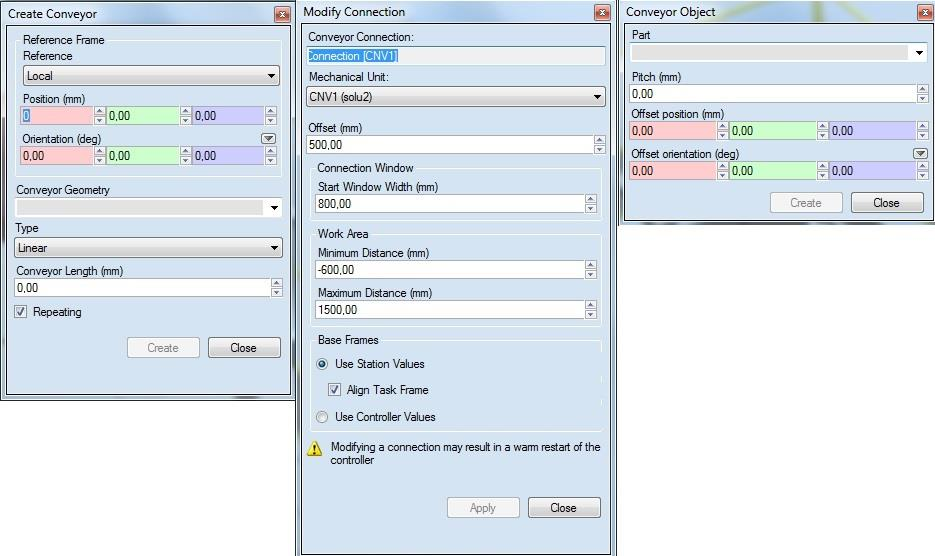
Task: Click the Pitch spinner arrows
Action: click(922, 94)
